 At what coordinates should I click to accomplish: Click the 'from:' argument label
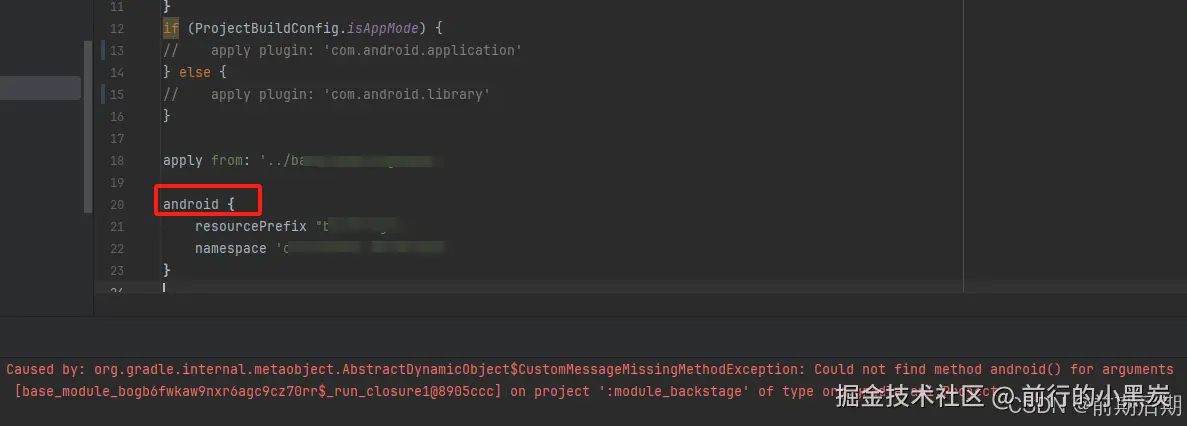coord(230,160)
